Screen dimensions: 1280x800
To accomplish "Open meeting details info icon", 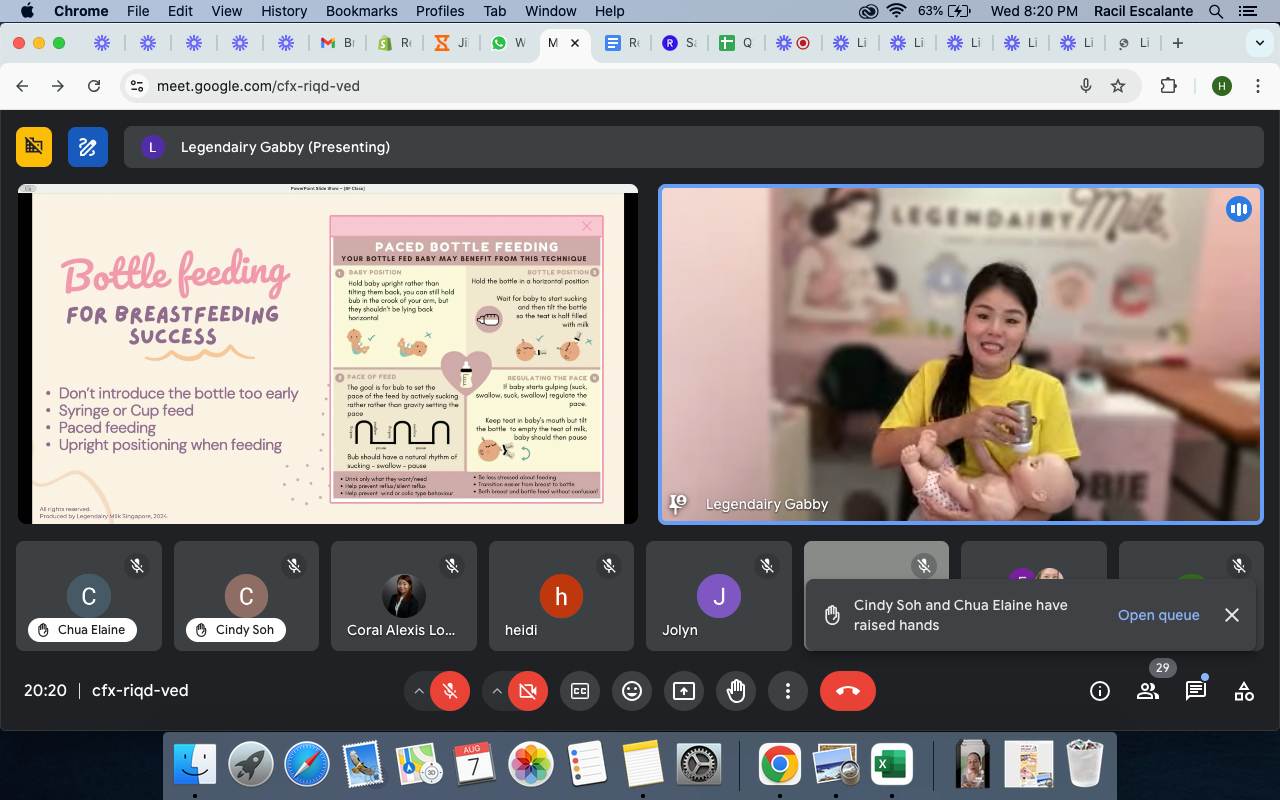I will (x=1099, y=691).
